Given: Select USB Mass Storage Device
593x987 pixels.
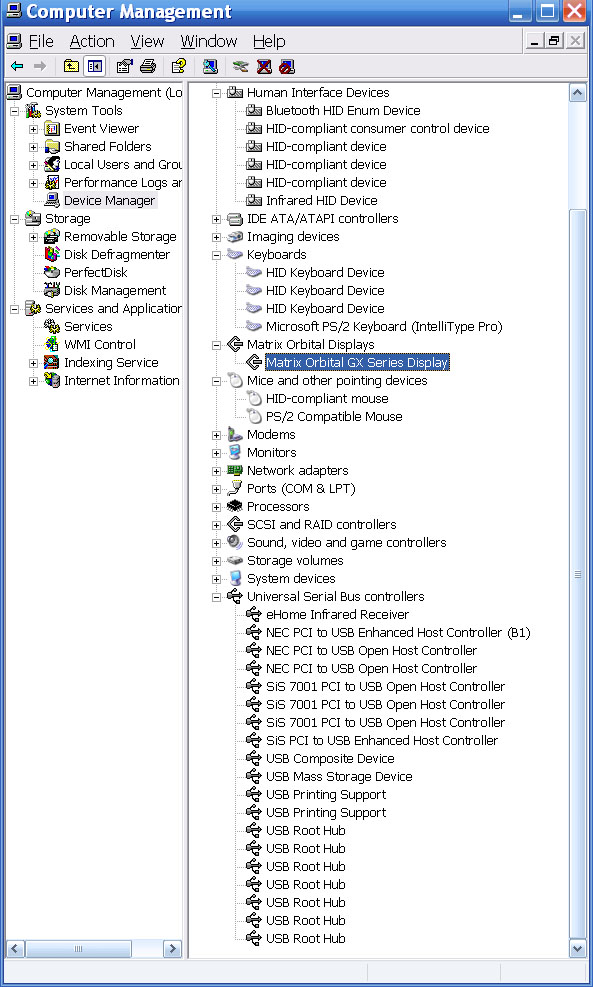Looking at the screenshot, I should (339, 777).
